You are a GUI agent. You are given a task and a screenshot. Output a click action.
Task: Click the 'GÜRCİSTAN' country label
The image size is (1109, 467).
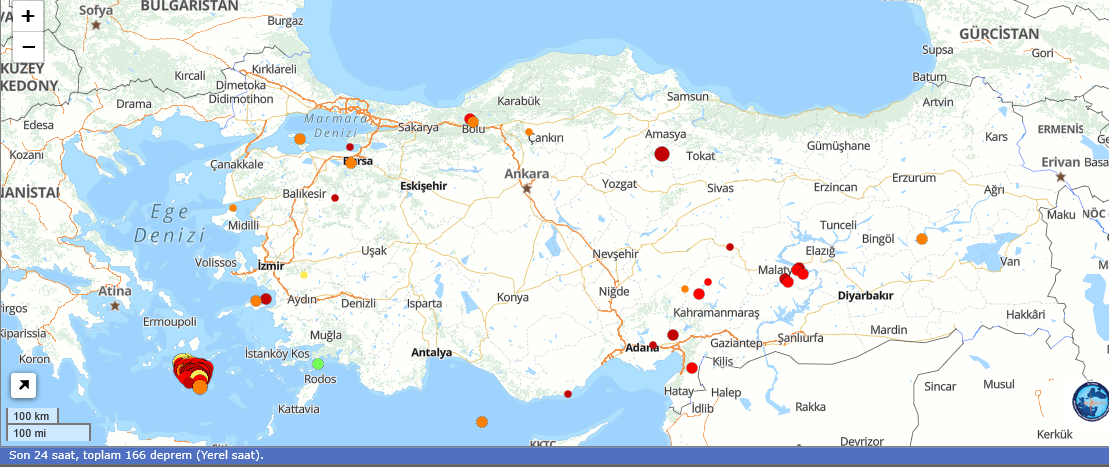(999, 34)
